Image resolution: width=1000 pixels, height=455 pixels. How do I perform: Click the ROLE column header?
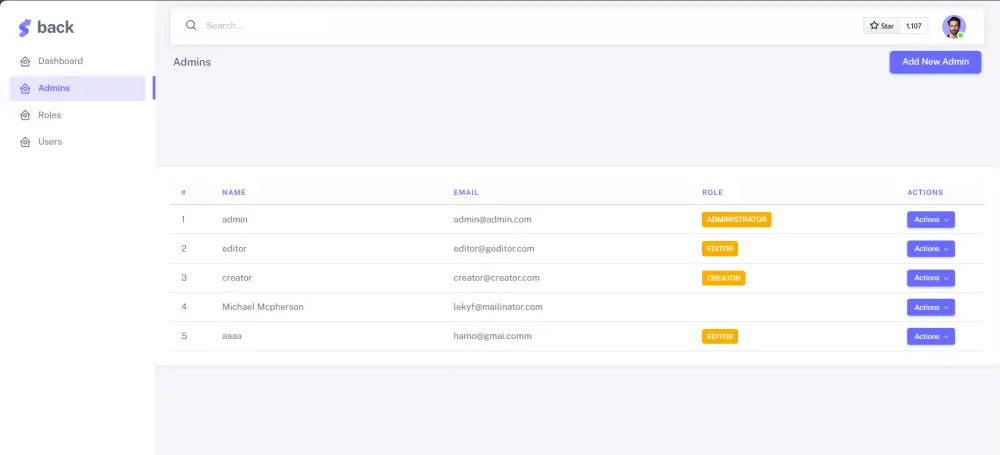pyautogui.click(x=712, y=192)
